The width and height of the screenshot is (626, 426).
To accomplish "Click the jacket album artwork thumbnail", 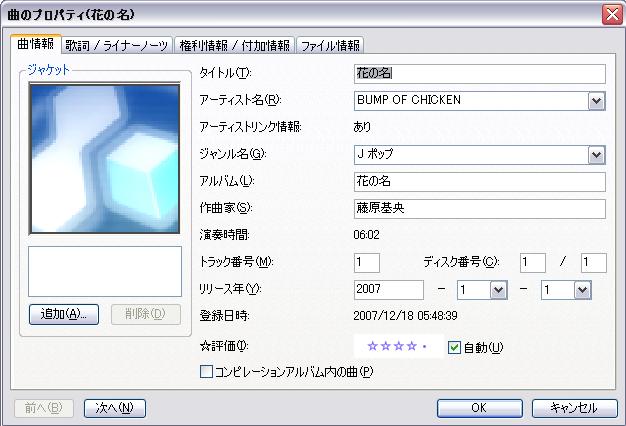I will (104, 157).
